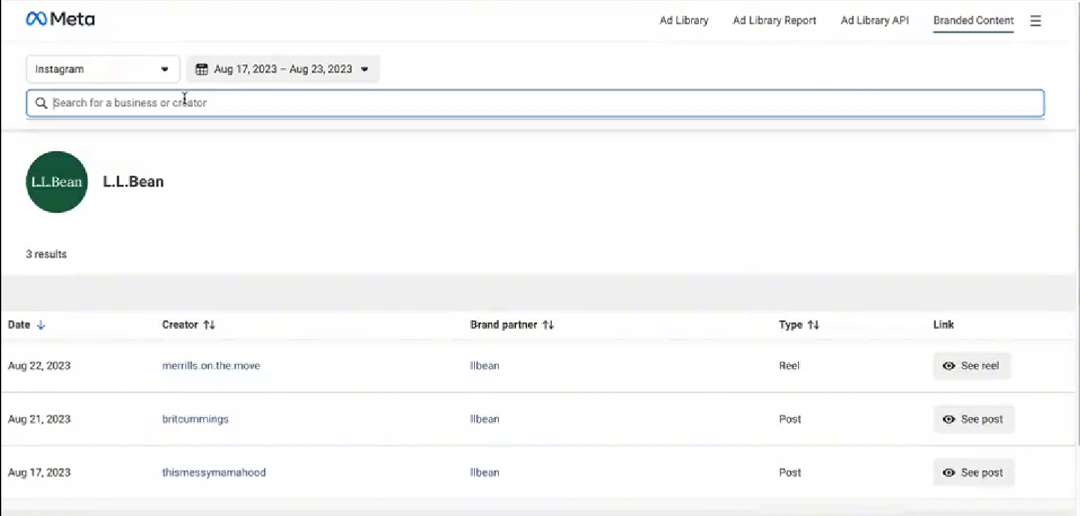This screenshot has height=516, width=1080.
Task: Click the calendar icon in date picker
Action: tap(201, 69)
